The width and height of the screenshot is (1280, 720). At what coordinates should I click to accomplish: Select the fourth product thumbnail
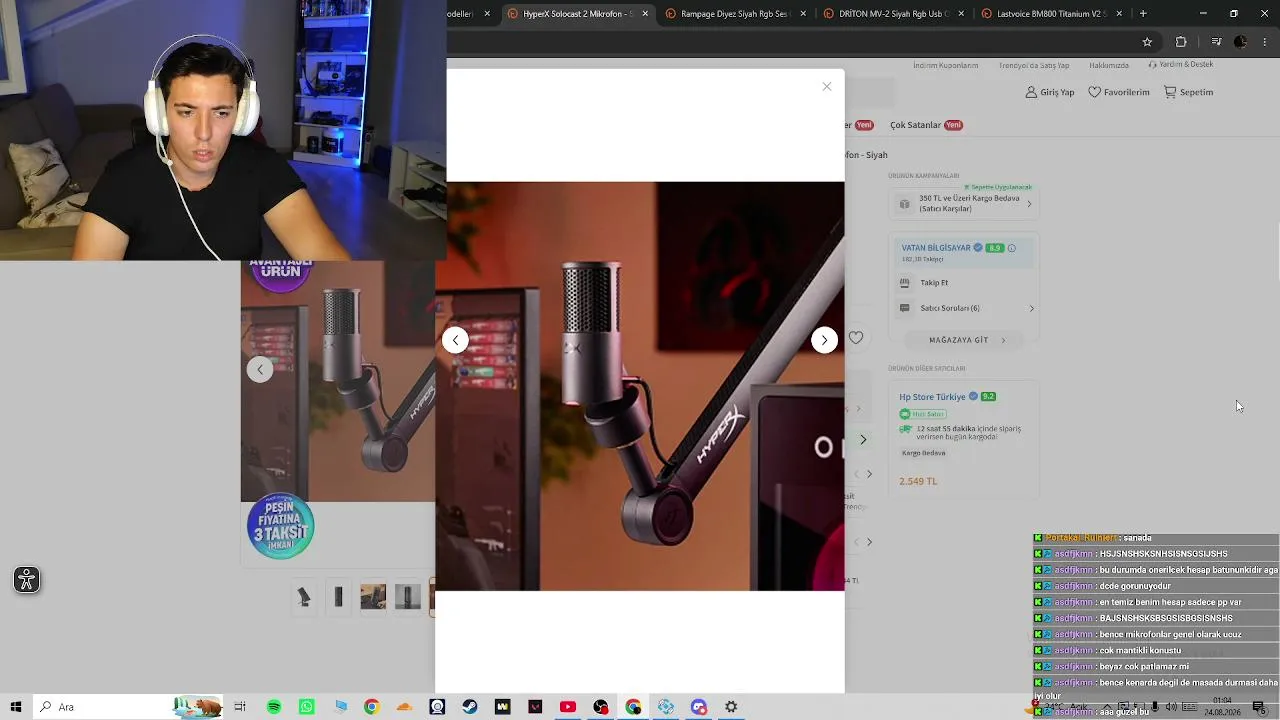(408, 597)
